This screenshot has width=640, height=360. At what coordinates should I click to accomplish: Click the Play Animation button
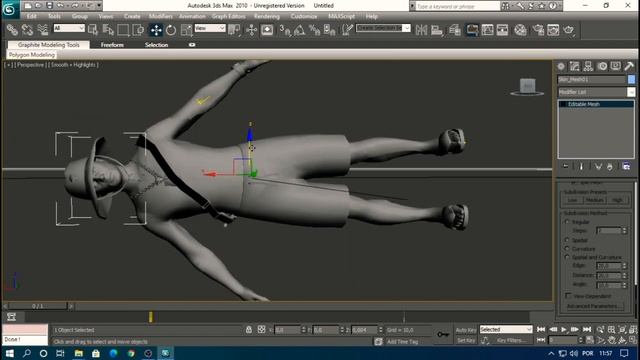tap(564, 329)
